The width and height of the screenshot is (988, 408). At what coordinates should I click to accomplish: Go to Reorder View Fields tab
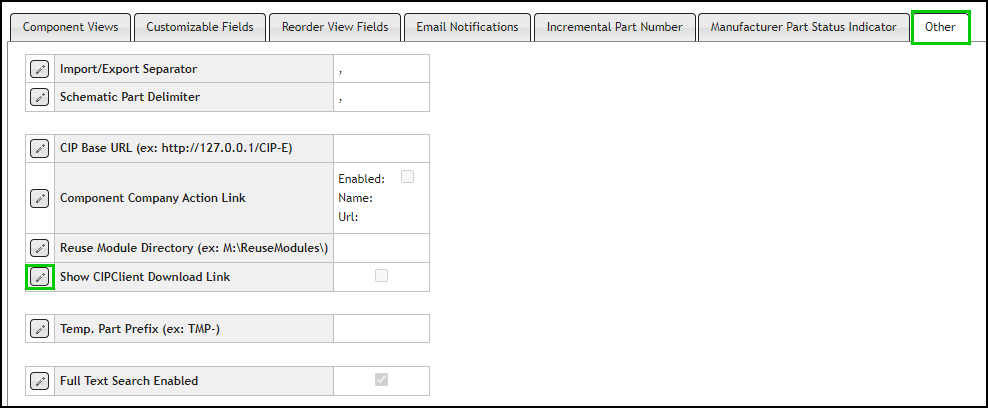point(335,27)
